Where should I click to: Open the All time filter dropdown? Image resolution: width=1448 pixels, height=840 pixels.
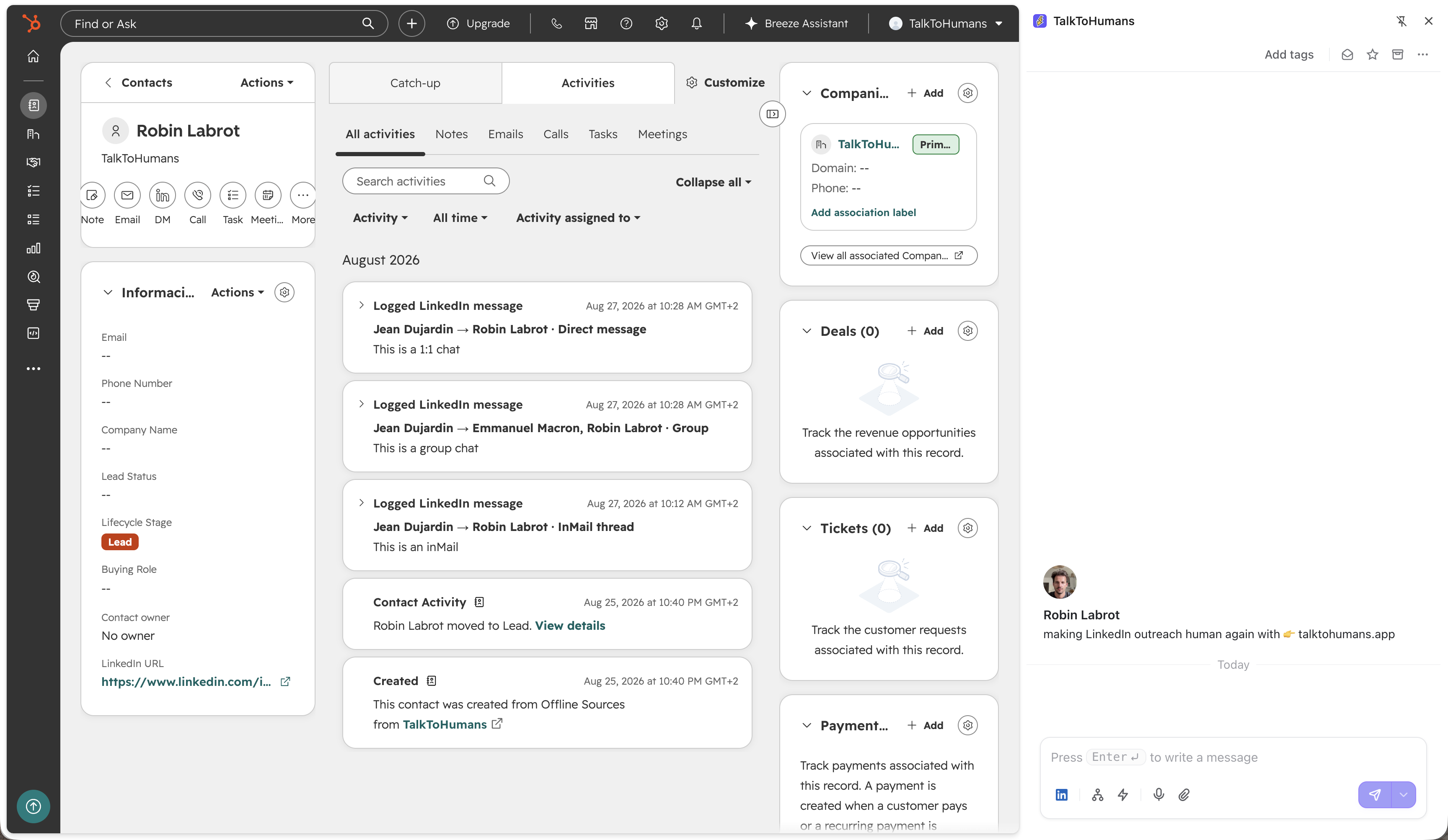[x=460, y=218]
